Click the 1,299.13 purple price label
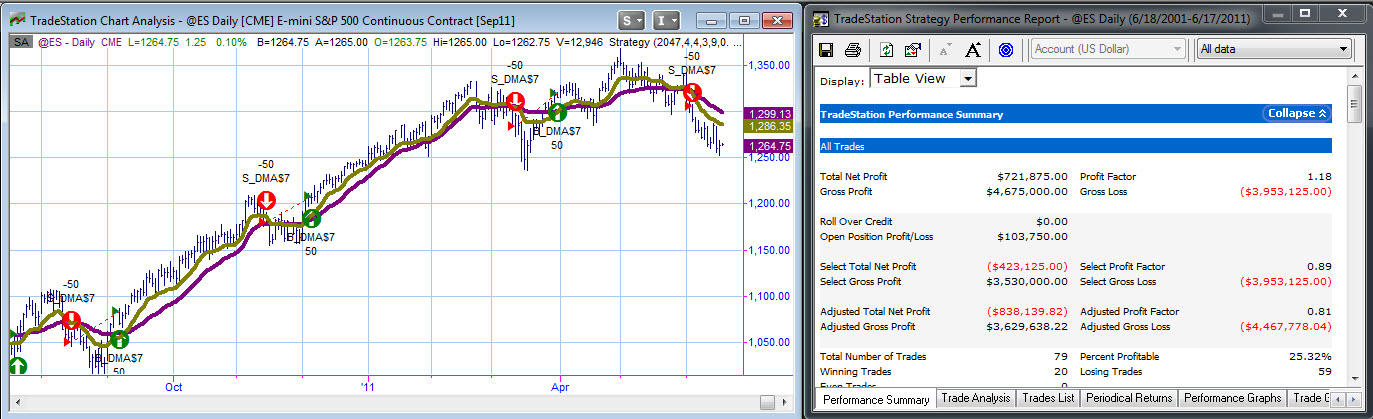The height and width of the screenshot is (419, 1373). click(x=767, y=114)
